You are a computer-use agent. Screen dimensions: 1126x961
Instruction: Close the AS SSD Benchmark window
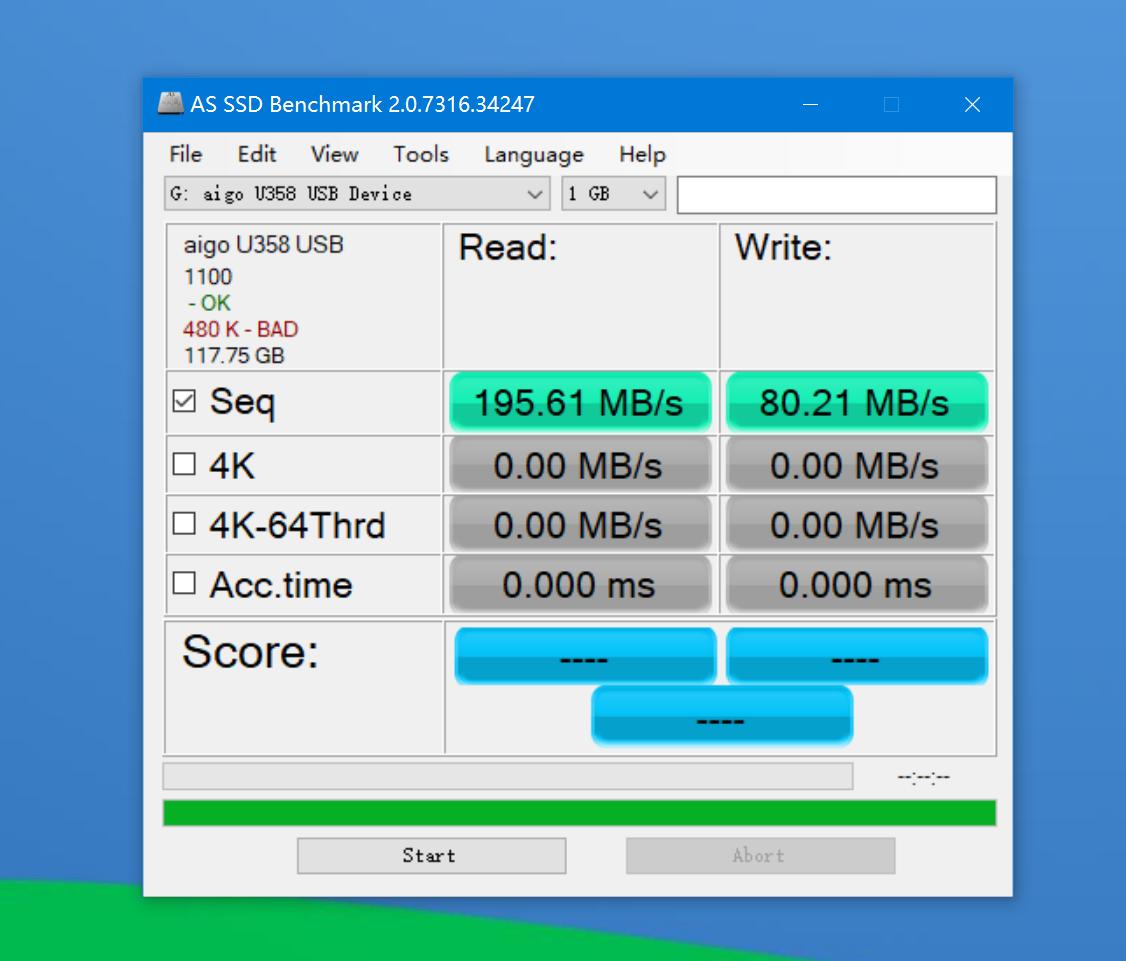[x=972, y=105]
